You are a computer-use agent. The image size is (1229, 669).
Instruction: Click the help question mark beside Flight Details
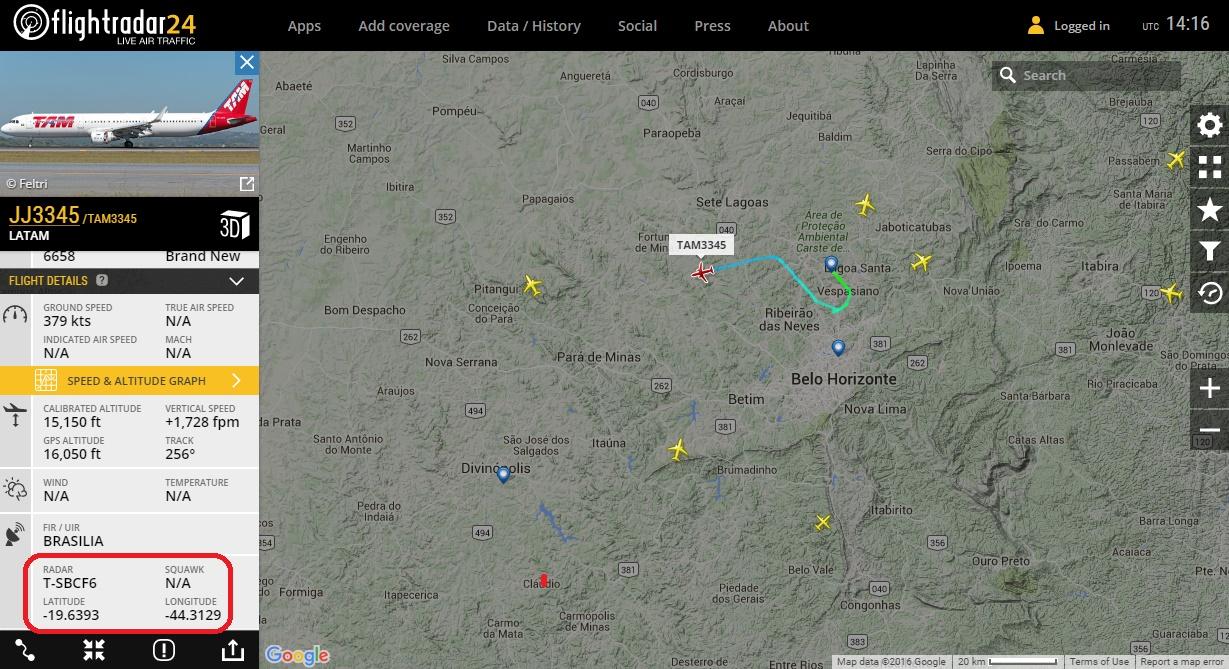pyautogui.click(x=102, y=281)
